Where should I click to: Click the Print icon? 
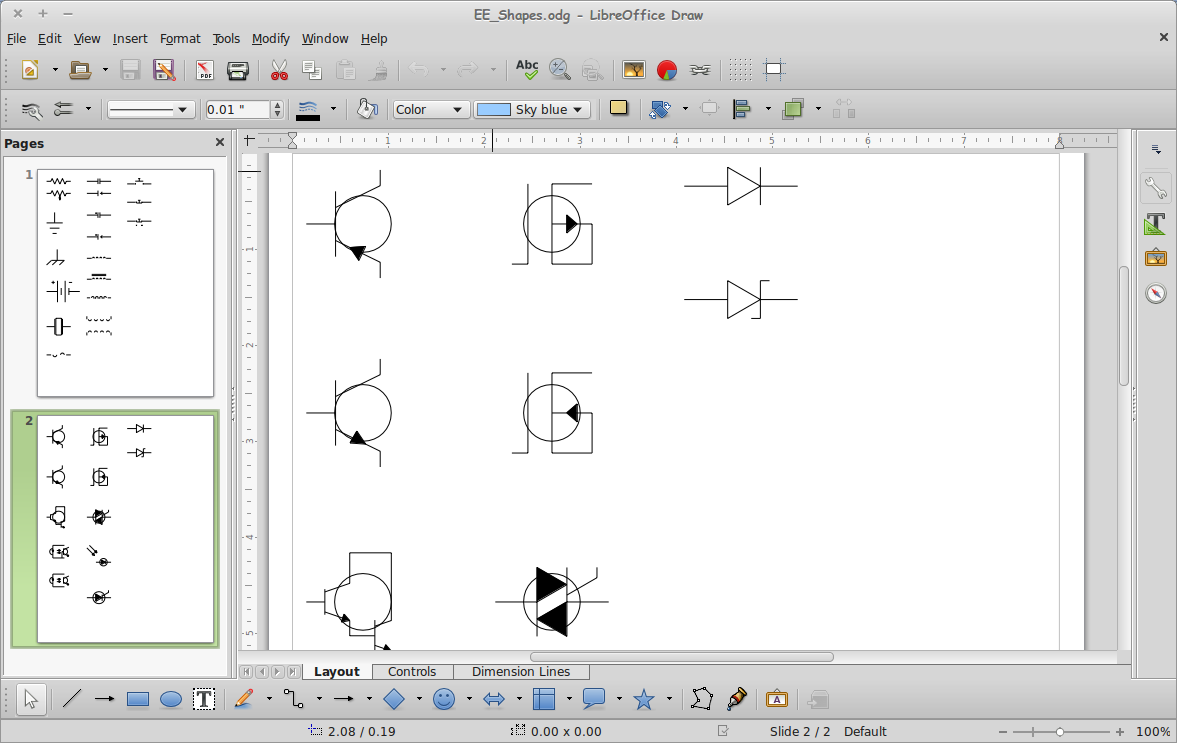(x=238, y=70)
